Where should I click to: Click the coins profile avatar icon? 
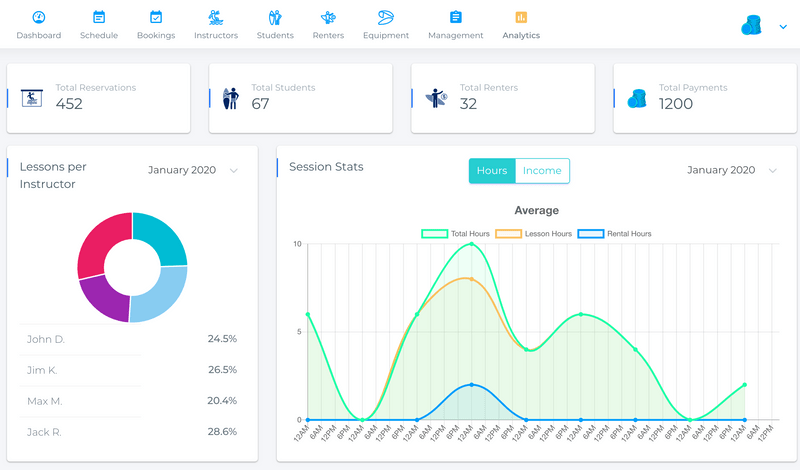[751, 25]
